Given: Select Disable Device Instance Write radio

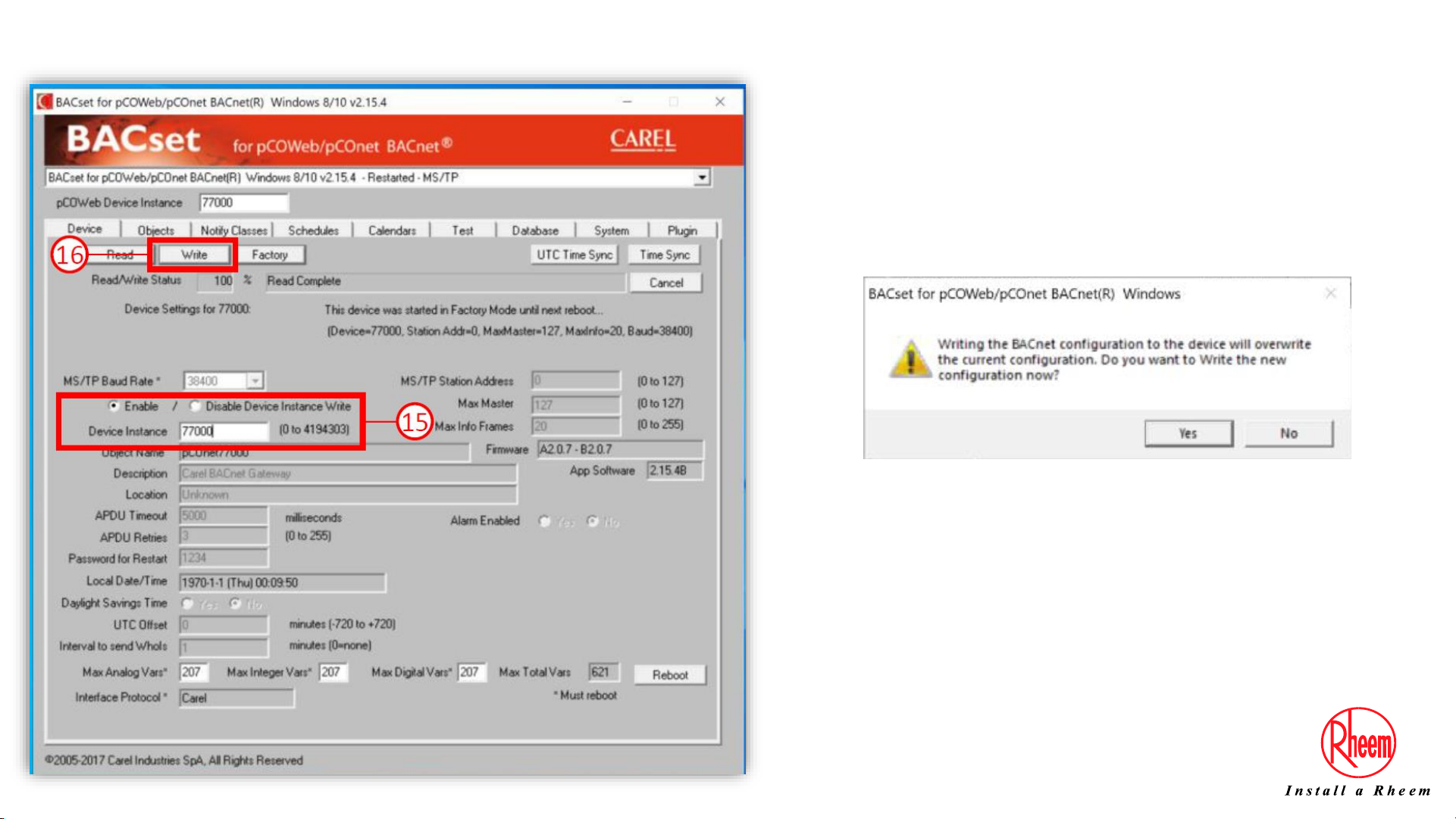Looking at the screenshot, I should point(195,406).
